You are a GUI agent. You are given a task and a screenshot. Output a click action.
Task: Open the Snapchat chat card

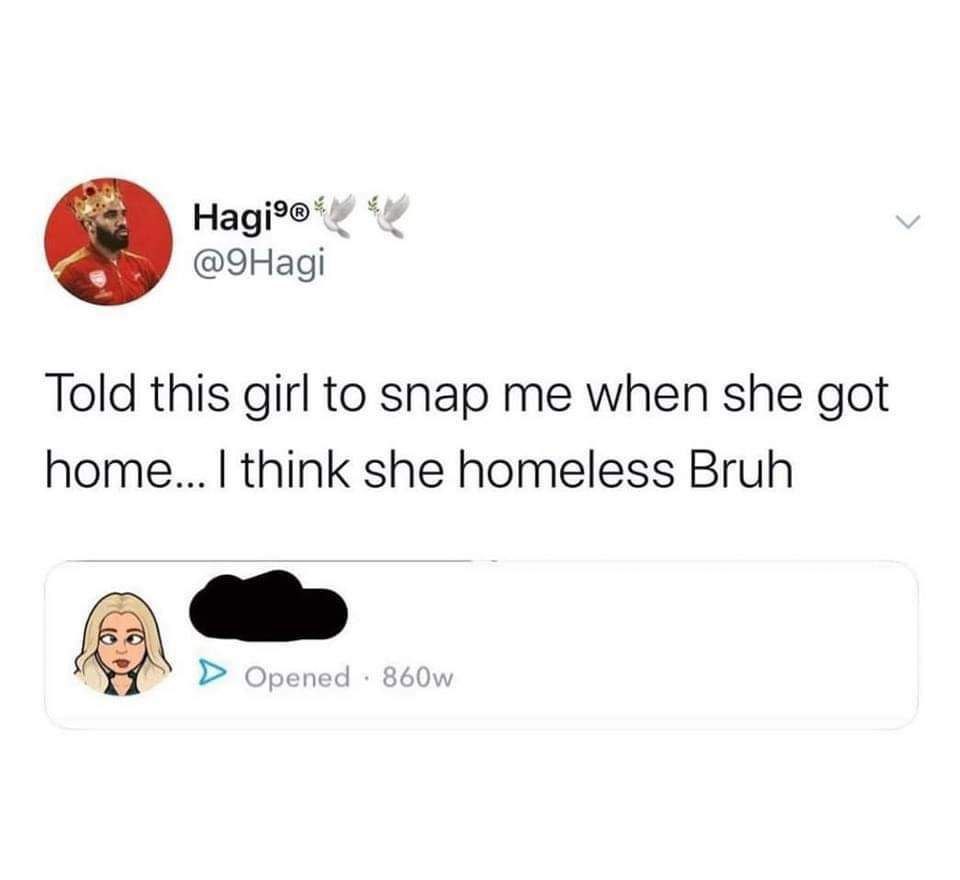coord(481,645)
